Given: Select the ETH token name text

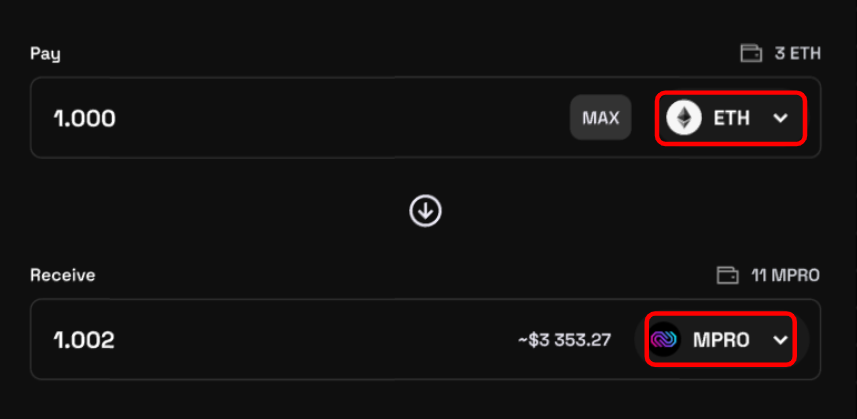Looking at the screenshot, I should [x=731, y=118].
